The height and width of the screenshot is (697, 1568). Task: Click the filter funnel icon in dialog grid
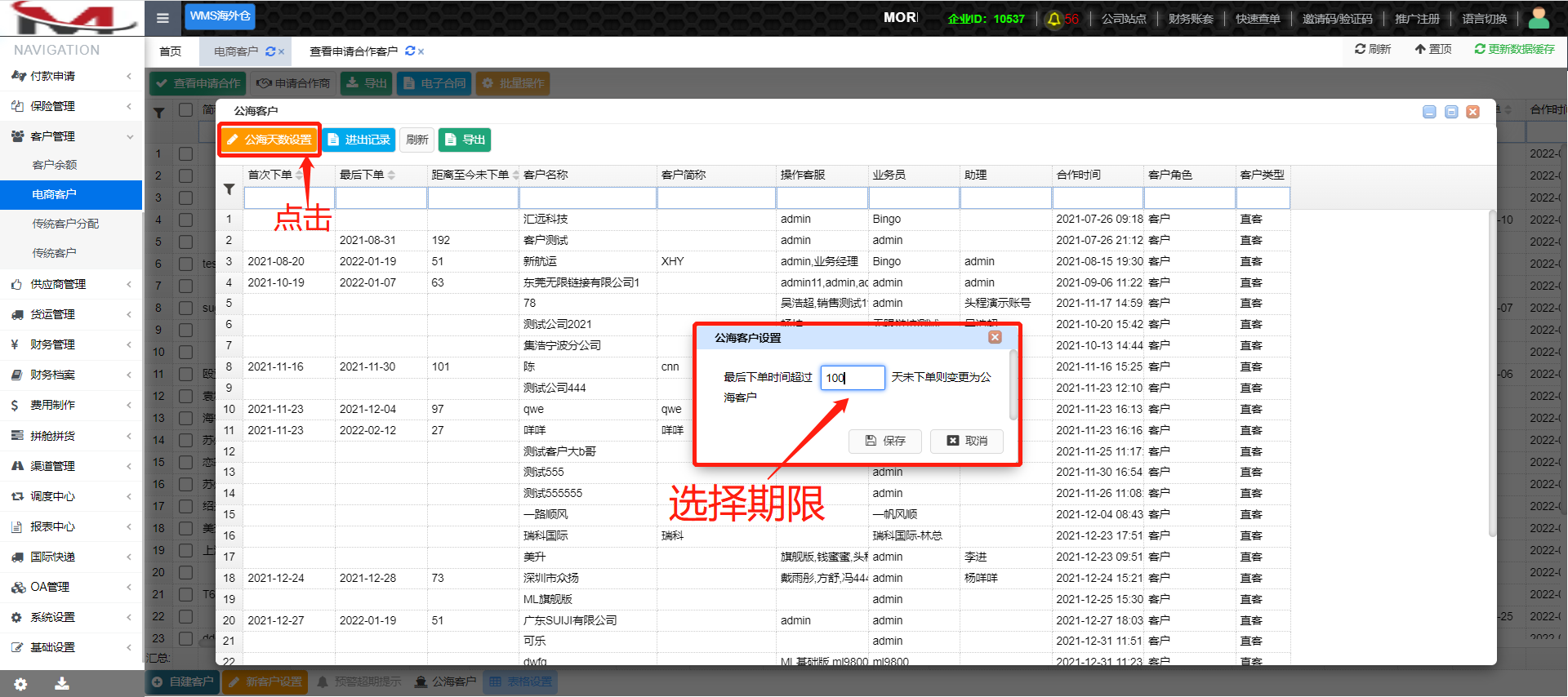[229, 189]
